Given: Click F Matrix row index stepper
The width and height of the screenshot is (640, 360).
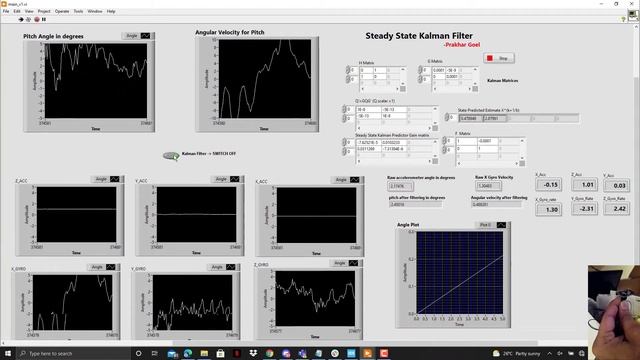Looking at the screenshot, I should (444, 141).
